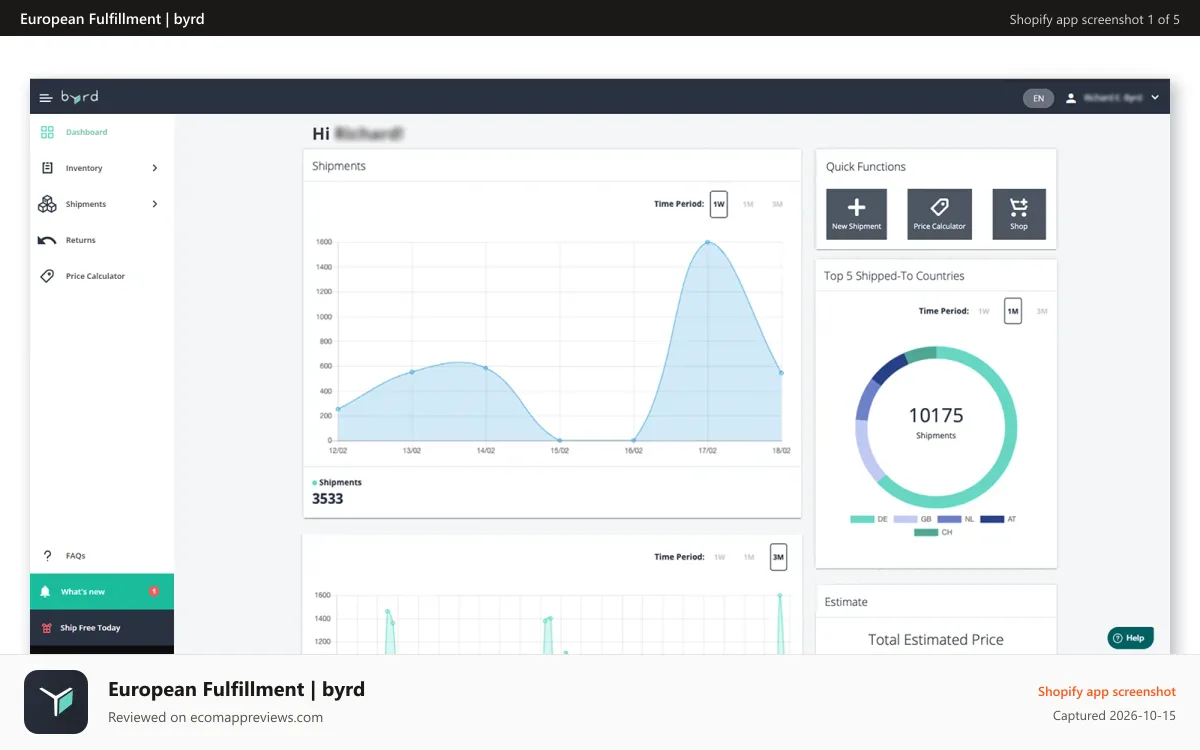This screenshot has width=1200, height=750.
Task: Click the Shipments card heading
Action: 339,166
